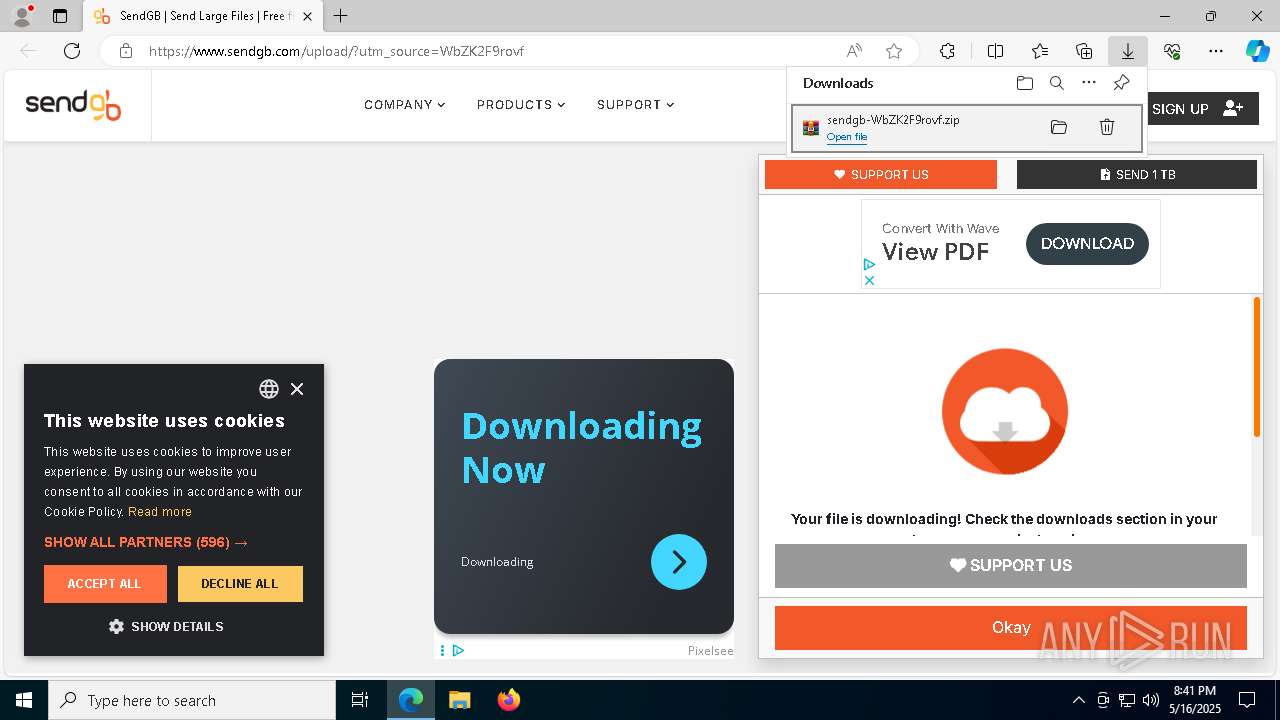Screen dimensions: 1280x720
Task: Expand the SUPPORT menu
Action: [x=636, y=105]
